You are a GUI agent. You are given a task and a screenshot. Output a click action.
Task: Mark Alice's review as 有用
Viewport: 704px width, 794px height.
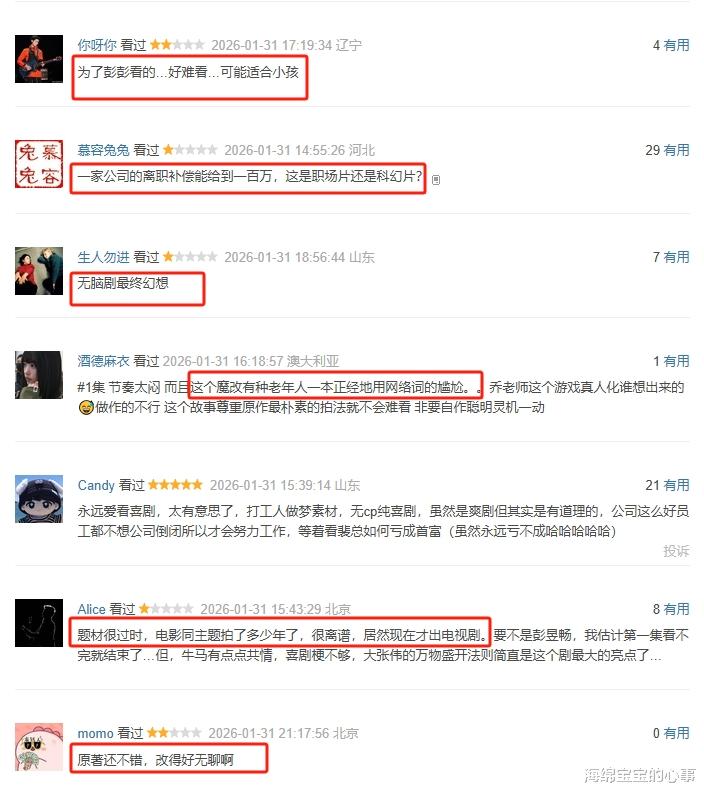(x=676, y=609)
